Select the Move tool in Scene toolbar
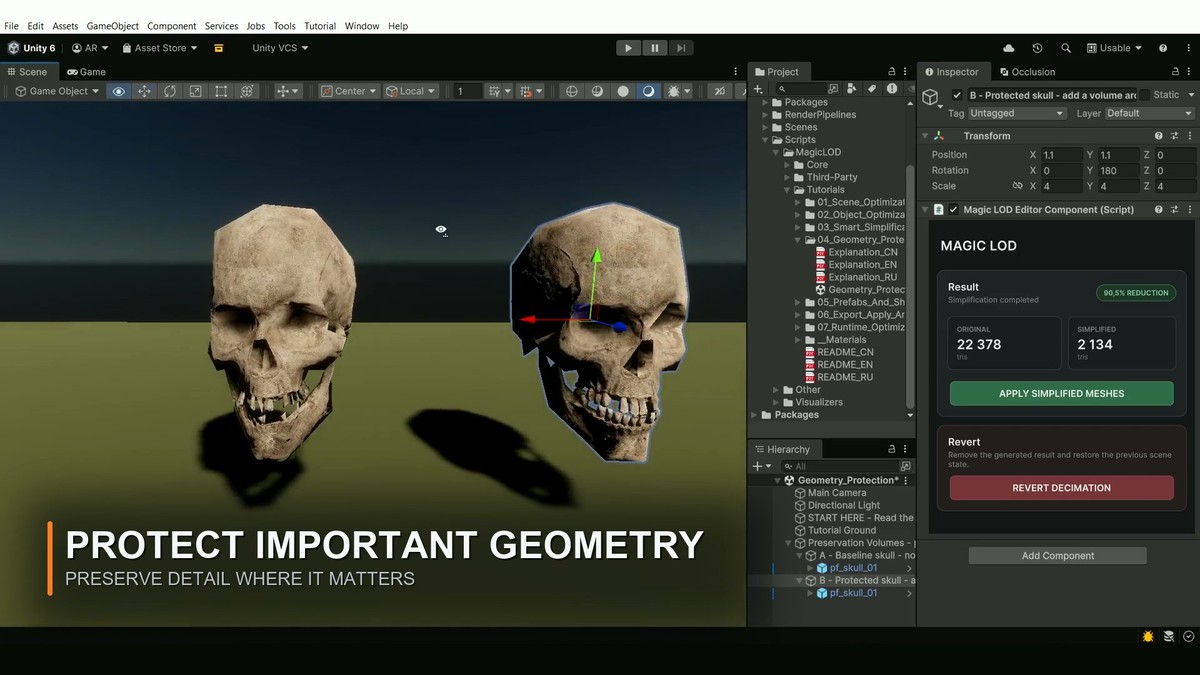This screenshot has height=675, width=1200. pyautogui.click(x=144, y=91)
